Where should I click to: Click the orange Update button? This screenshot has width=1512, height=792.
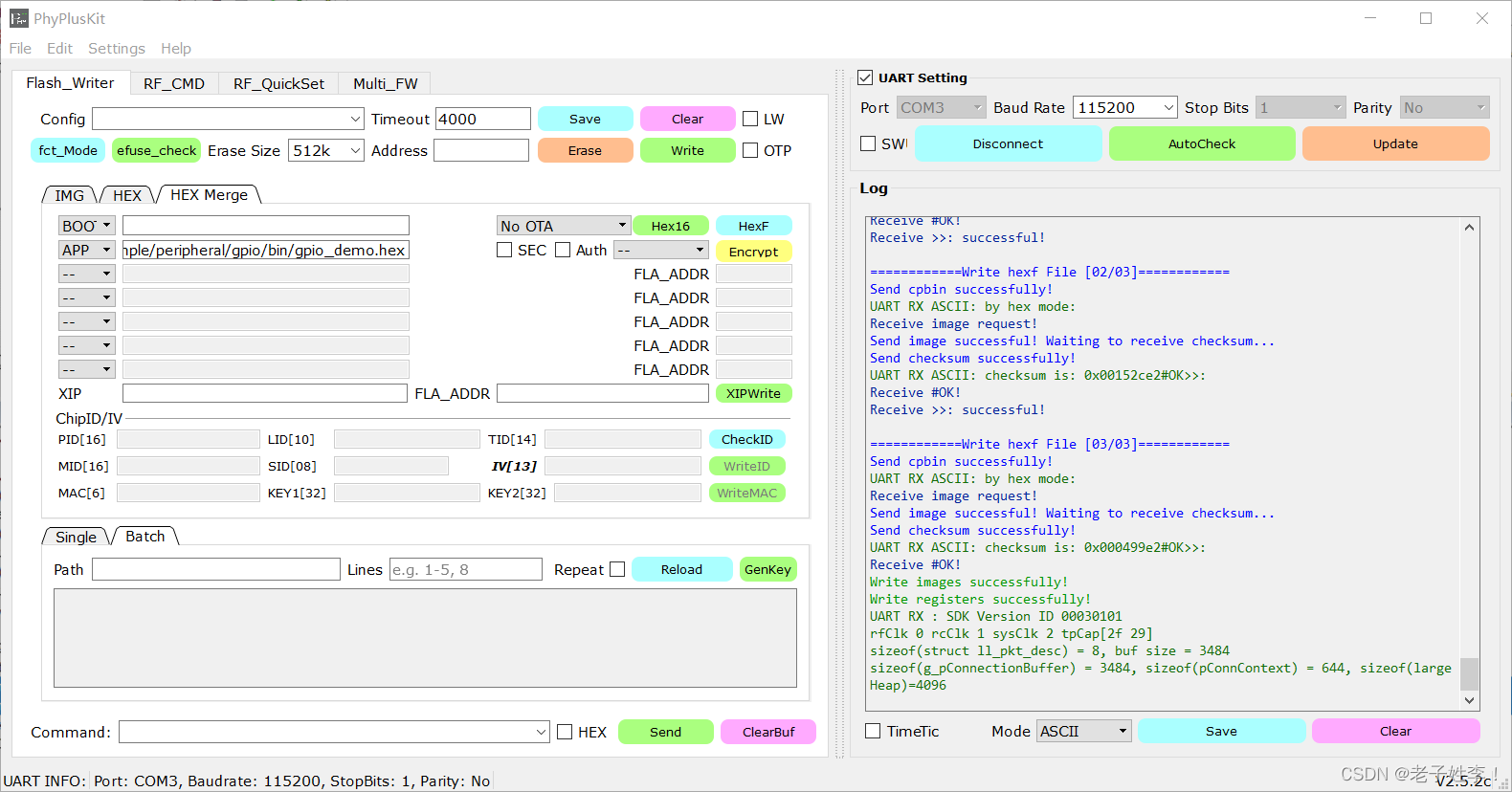click(x=1396, y=143)
